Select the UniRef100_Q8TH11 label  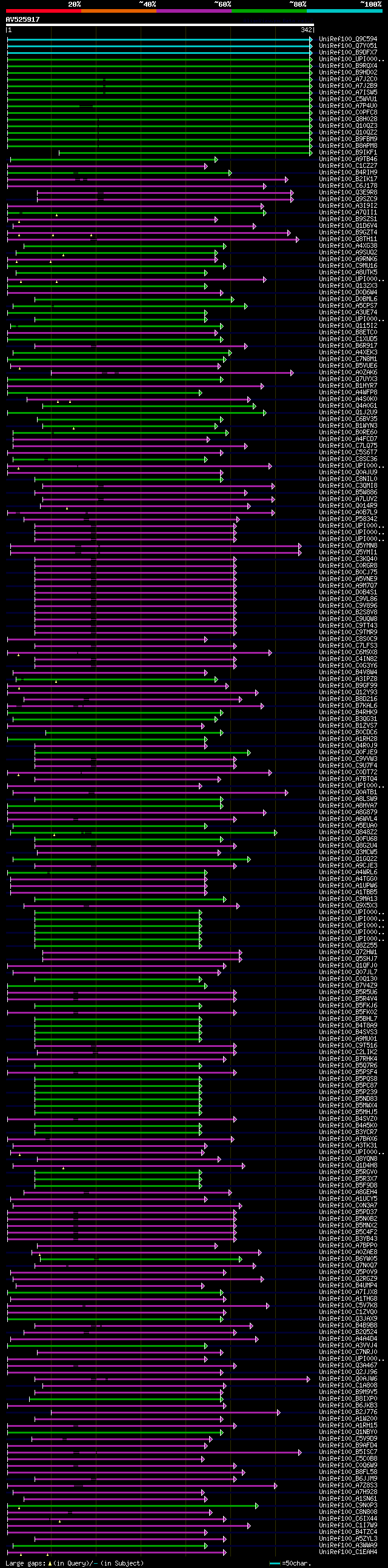[348, 240]
